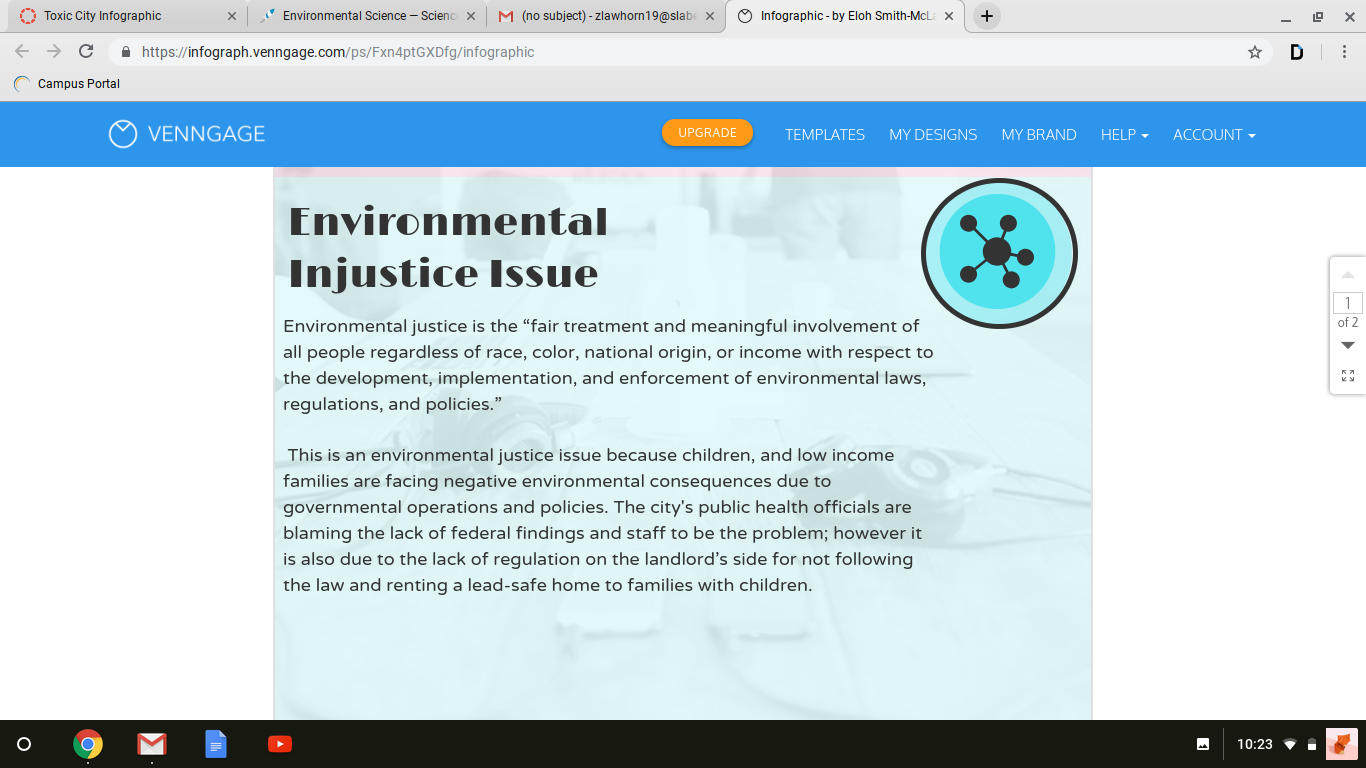Expand the HELP dropdown menu
This screenshot has width=1366, height=768.
click(1124, 134)
